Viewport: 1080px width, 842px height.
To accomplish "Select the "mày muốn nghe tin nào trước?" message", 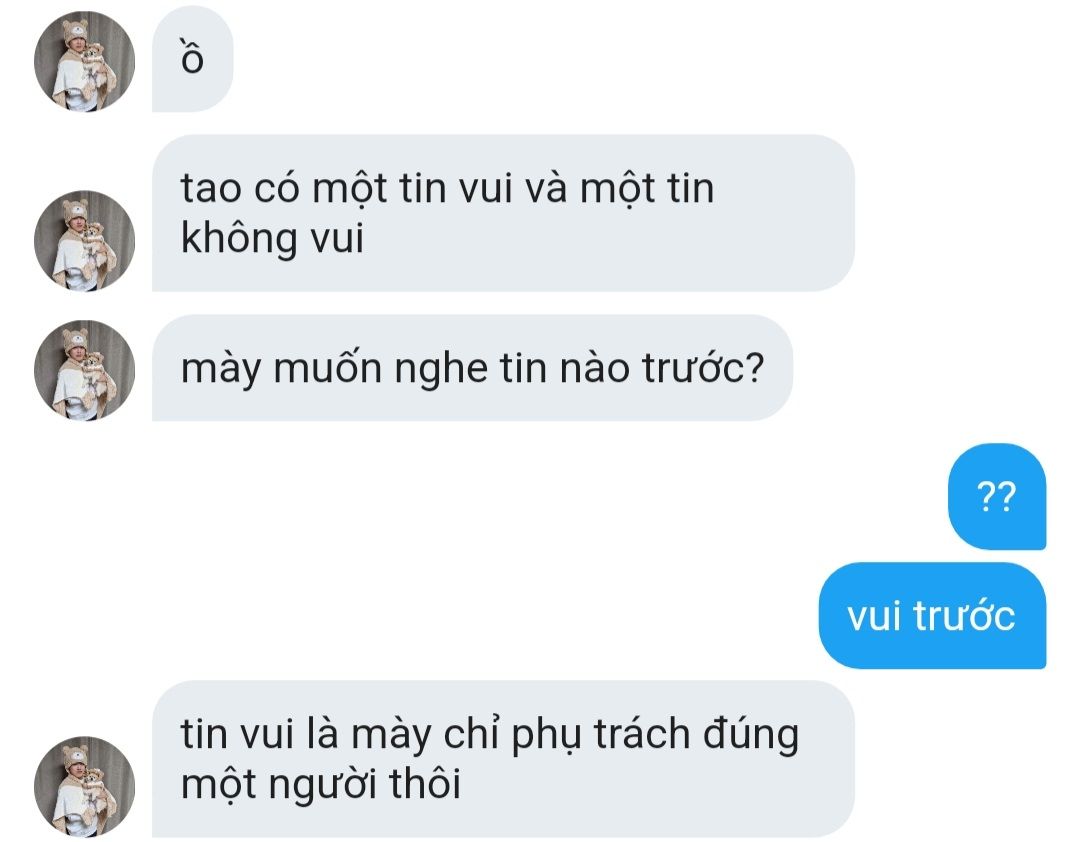I will coord(472,368).
